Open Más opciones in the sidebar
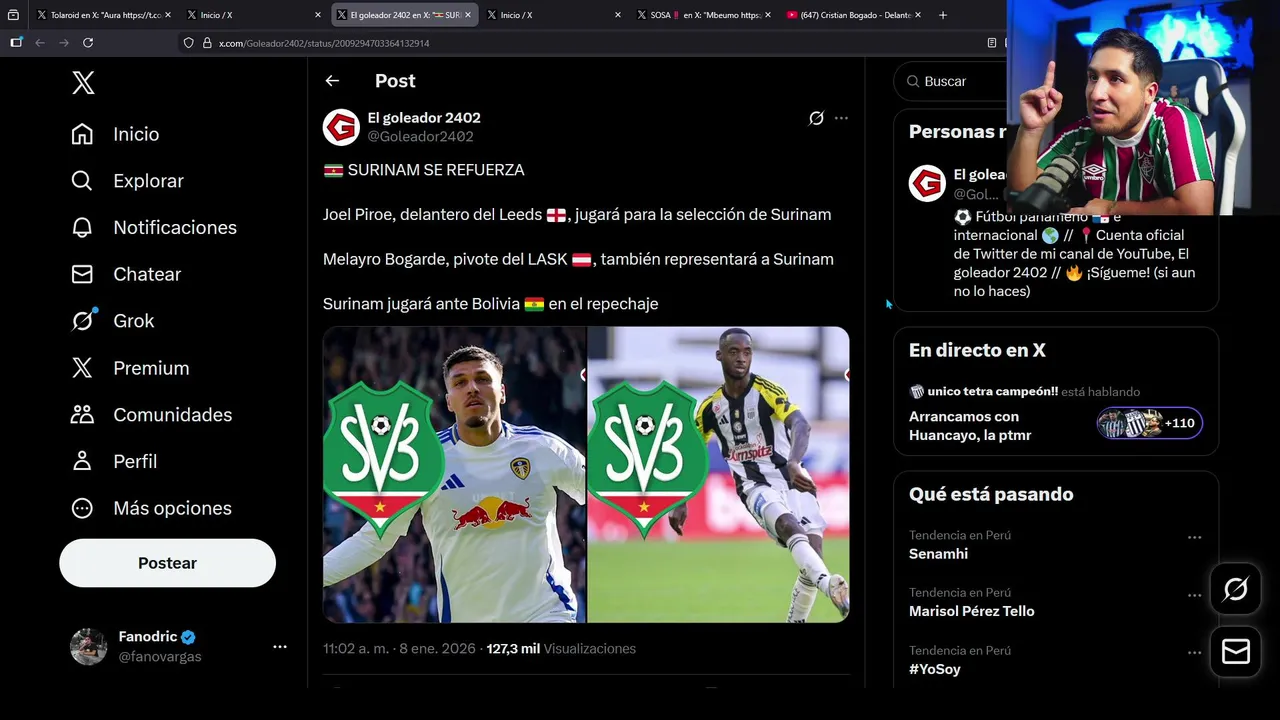1280x720 pixels. pyautogui.click(x=151, y=508)
